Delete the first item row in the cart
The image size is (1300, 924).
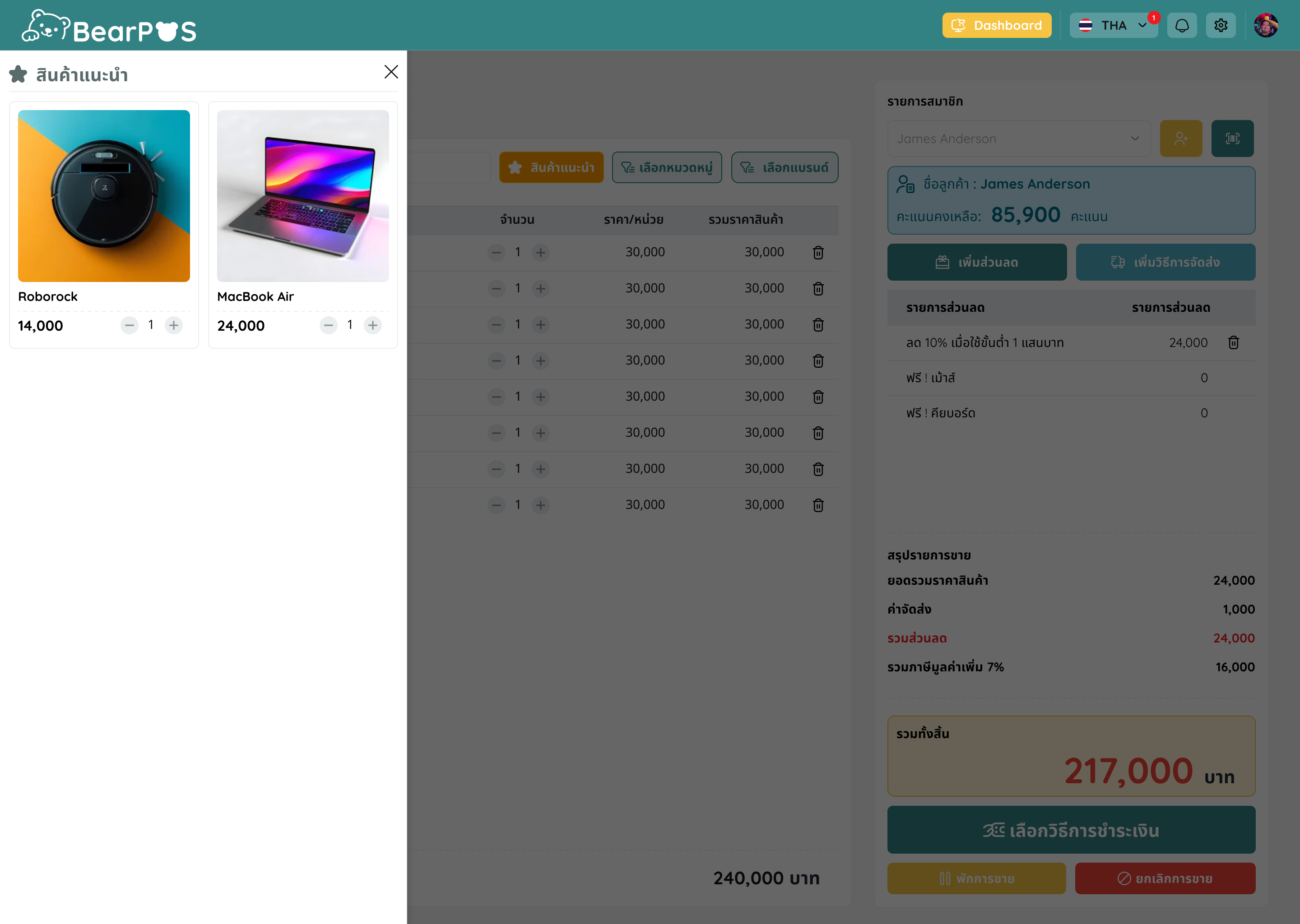coord(818,253)
